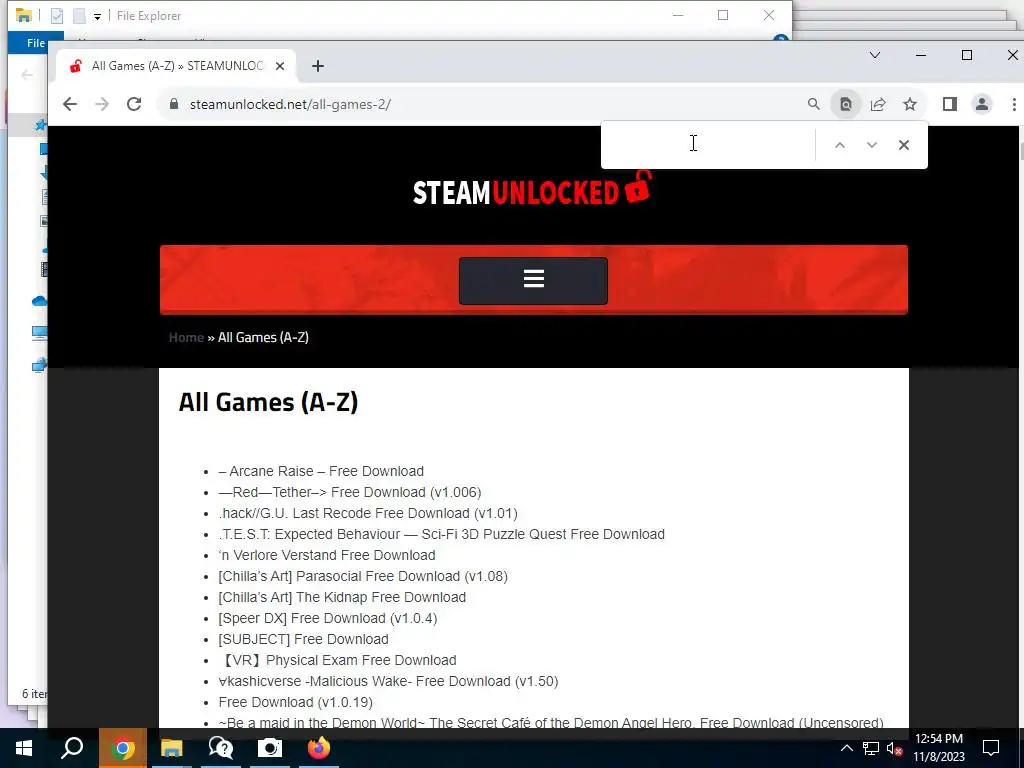Open the help chat bubble taskbar app

point(221,748)
